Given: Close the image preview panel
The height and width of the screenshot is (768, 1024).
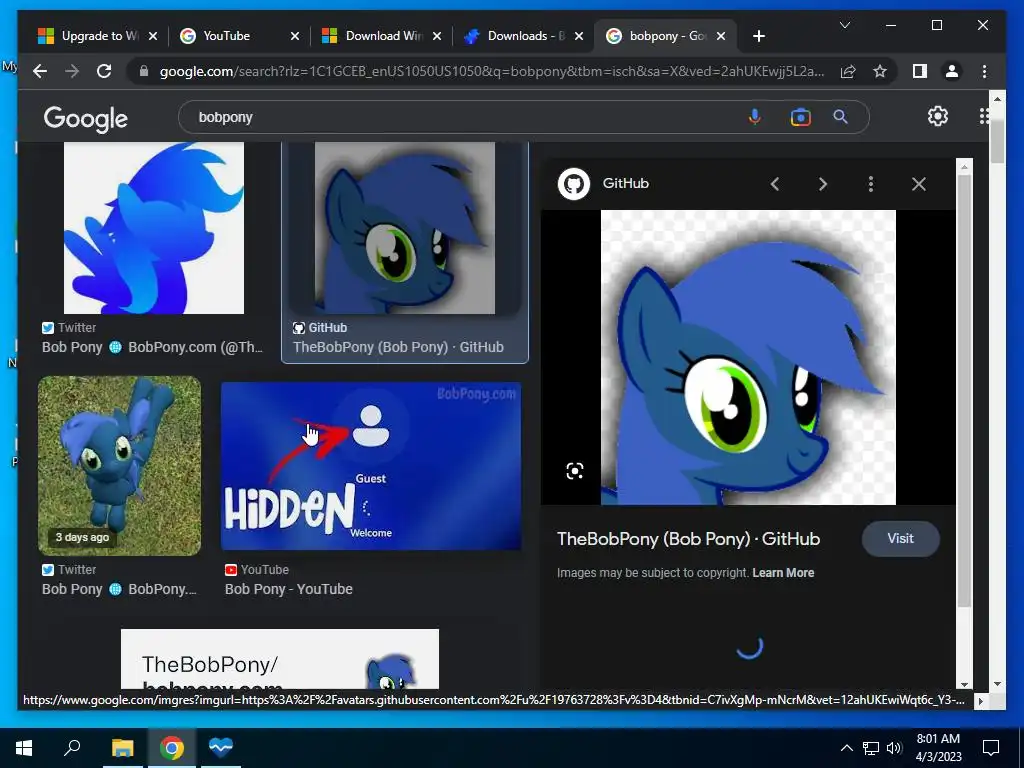Looking at the screenshot, I should click(919, 184).
